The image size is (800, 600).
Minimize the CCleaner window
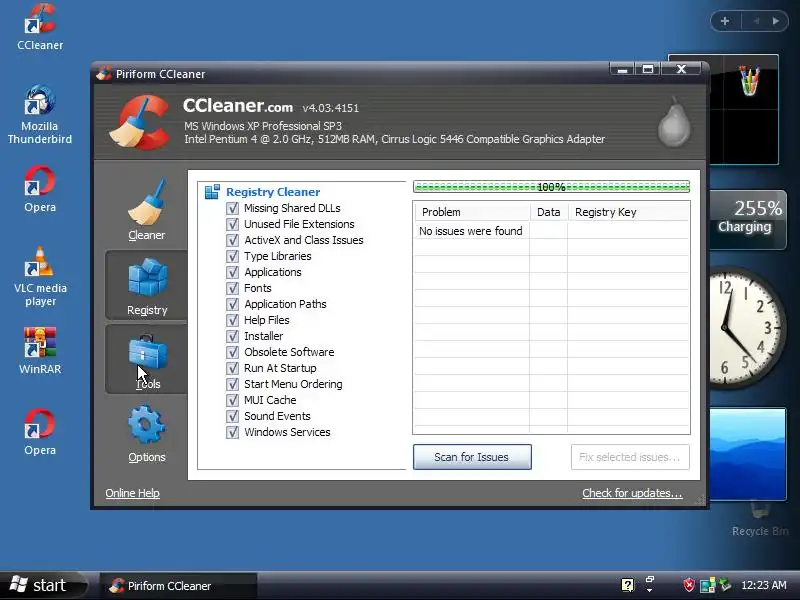coord(622,69)
